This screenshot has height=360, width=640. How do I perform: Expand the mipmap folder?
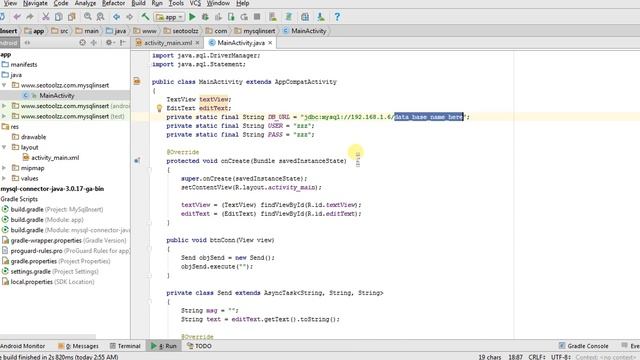click(x=4, y=168)
